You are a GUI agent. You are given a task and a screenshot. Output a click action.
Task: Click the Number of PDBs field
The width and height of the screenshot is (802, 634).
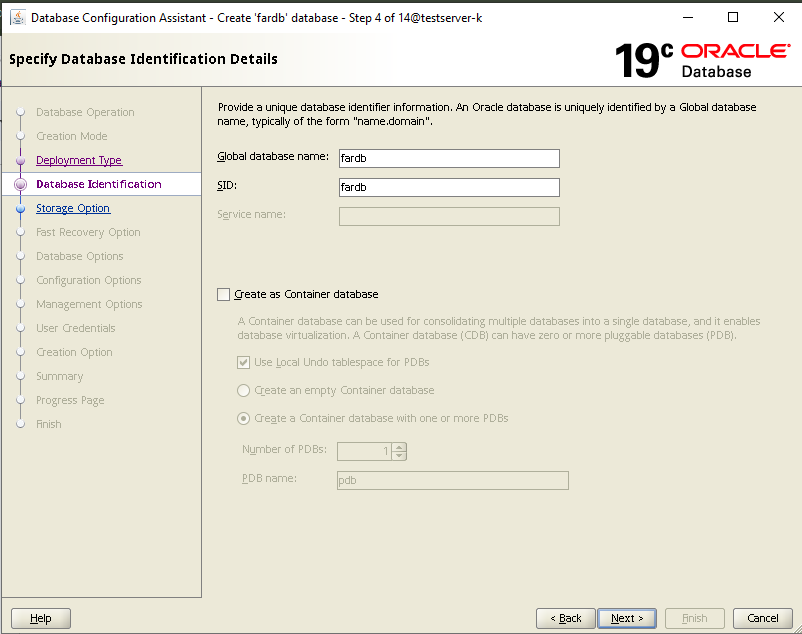click(364, 451)
